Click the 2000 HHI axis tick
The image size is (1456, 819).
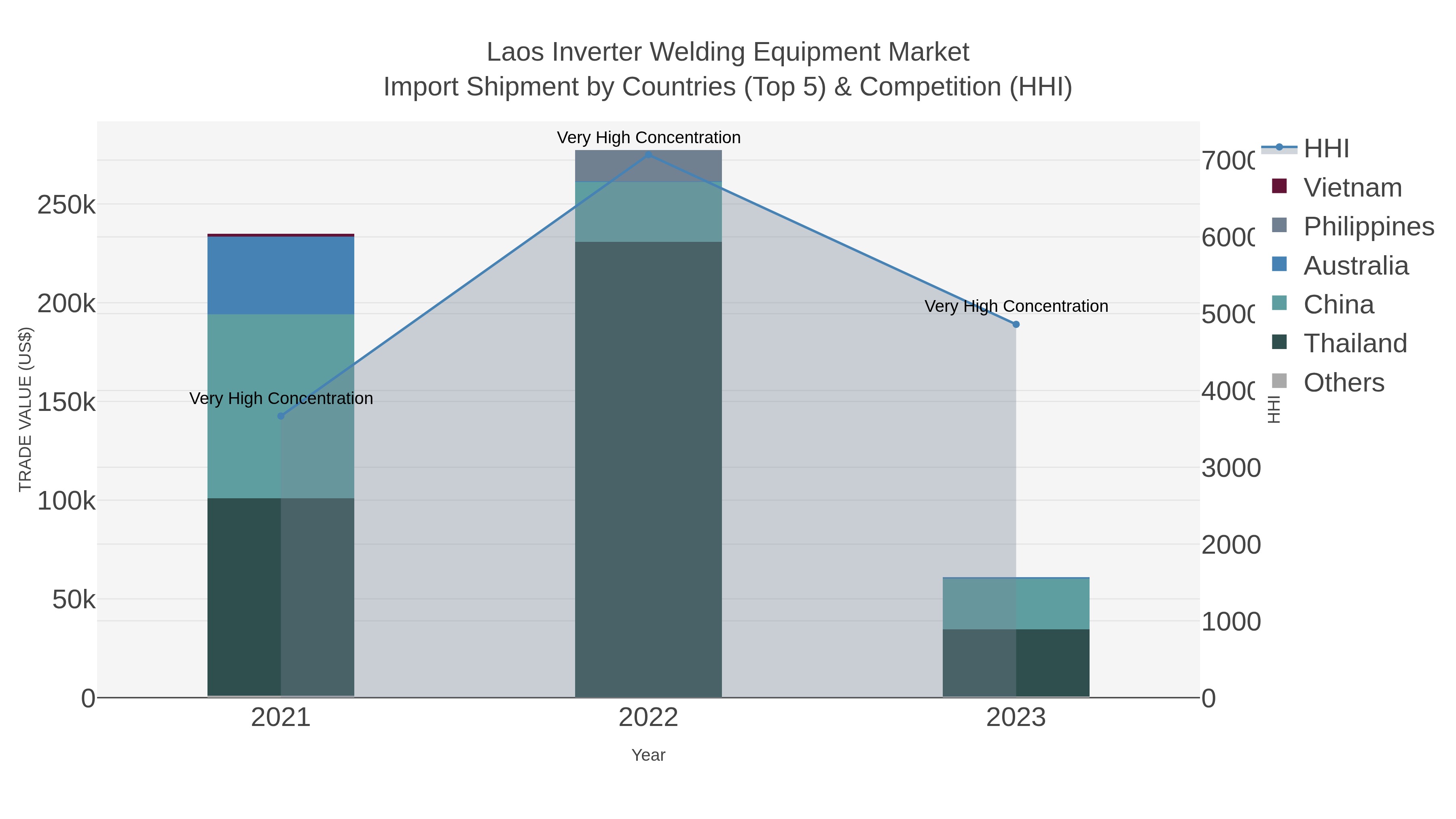[x=1231, y=546]
